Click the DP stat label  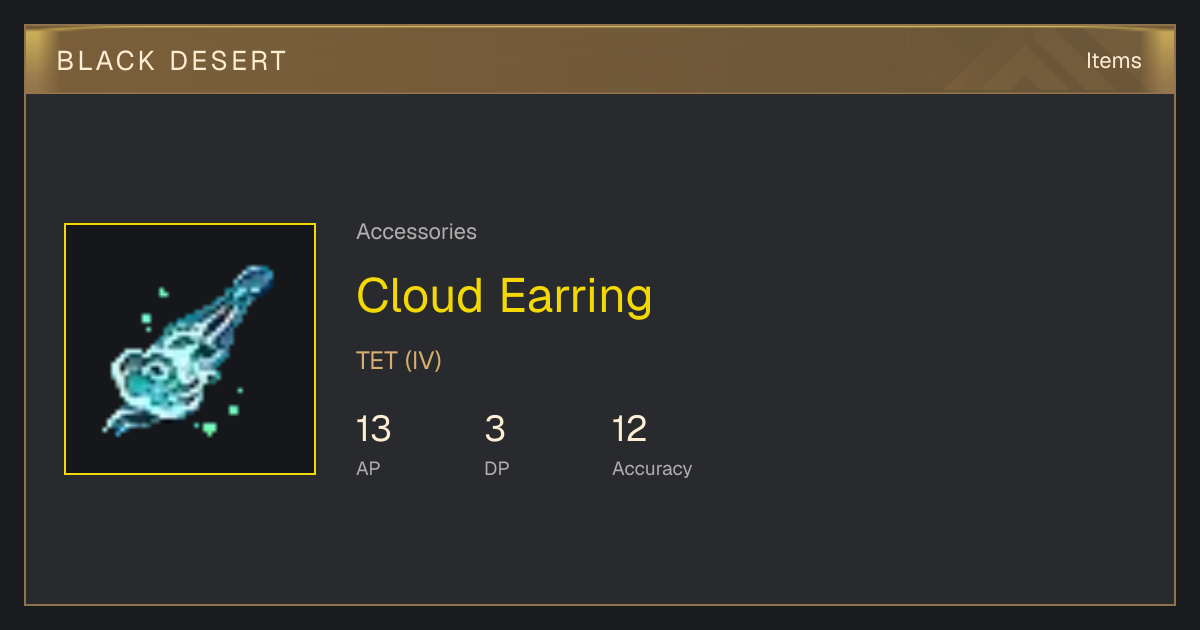(497, 469)
